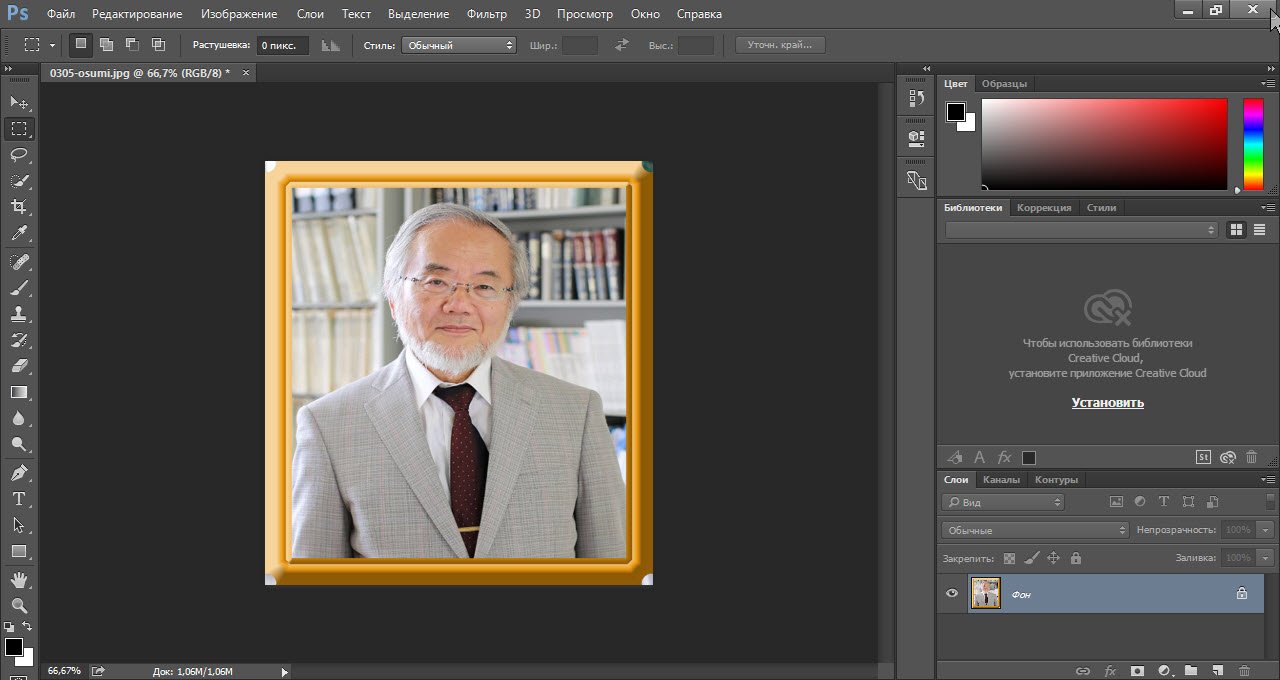Choose the Brush tool
This screenshot has width=1280, height=680.
(19, 288)
